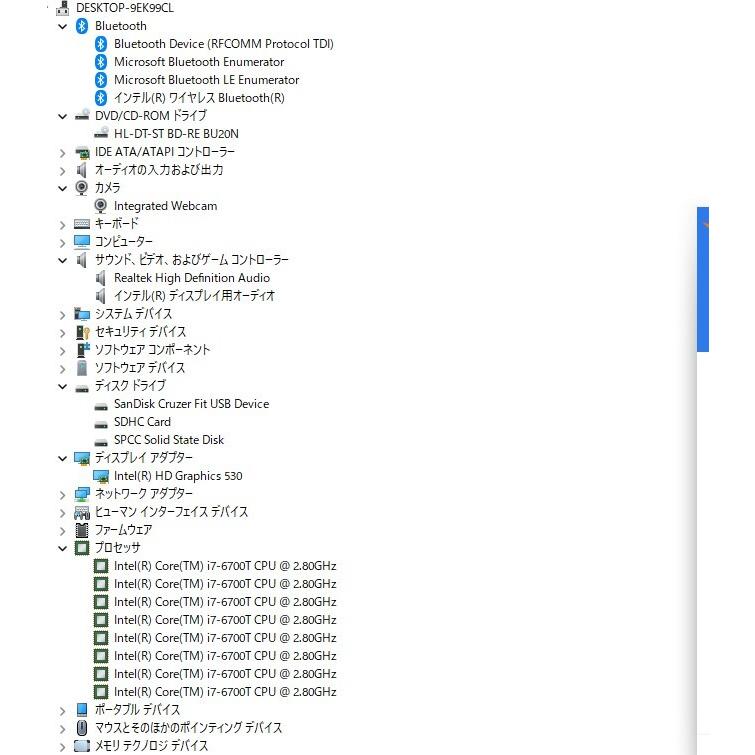This screenshot has height=755, width=755.
Task: Click the Bluetooth category icon
Action: (82, 26)
